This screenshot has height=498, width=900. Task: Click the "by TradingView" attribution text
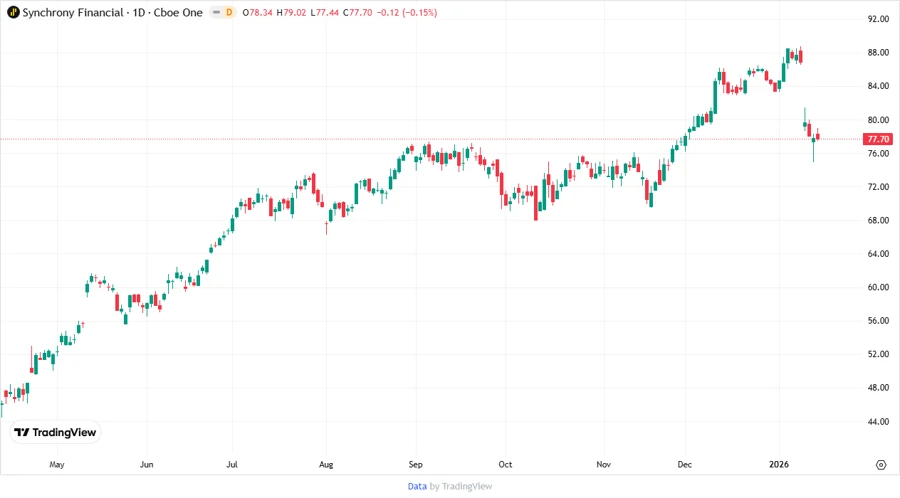click(461, 486)
